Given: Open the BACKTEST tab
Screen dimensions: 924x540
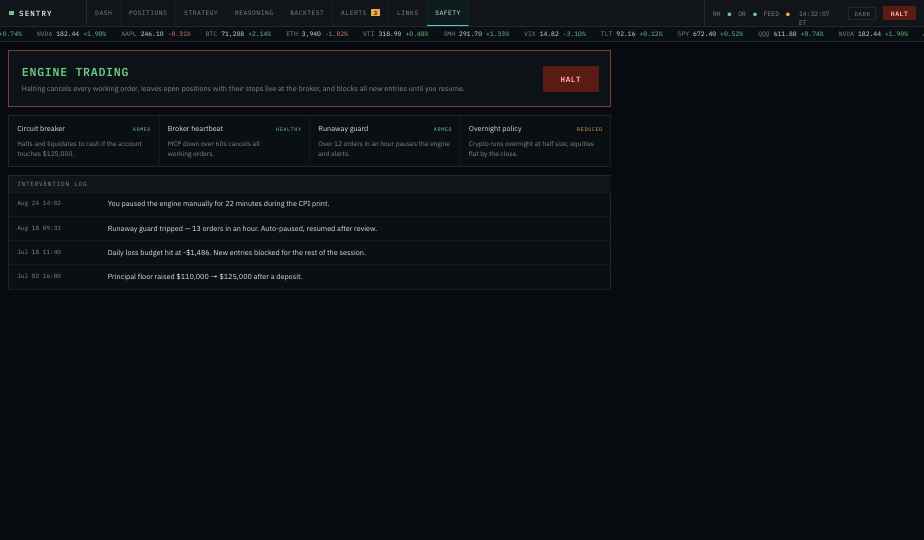Looking at the screenshot, I should pos(307,12).
